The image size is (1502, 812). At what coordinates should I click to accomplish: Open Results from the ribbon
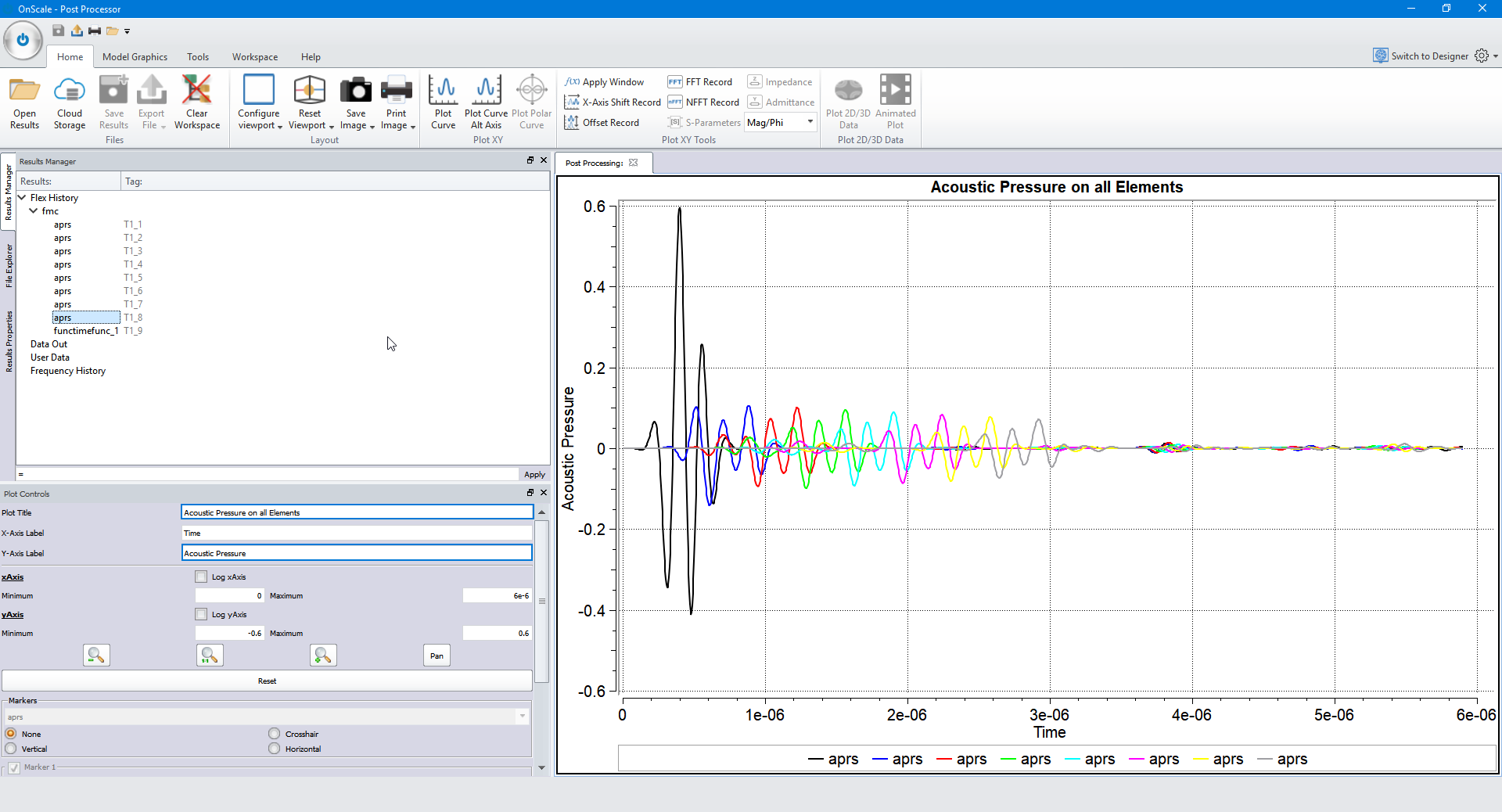[x=24, y=102]
